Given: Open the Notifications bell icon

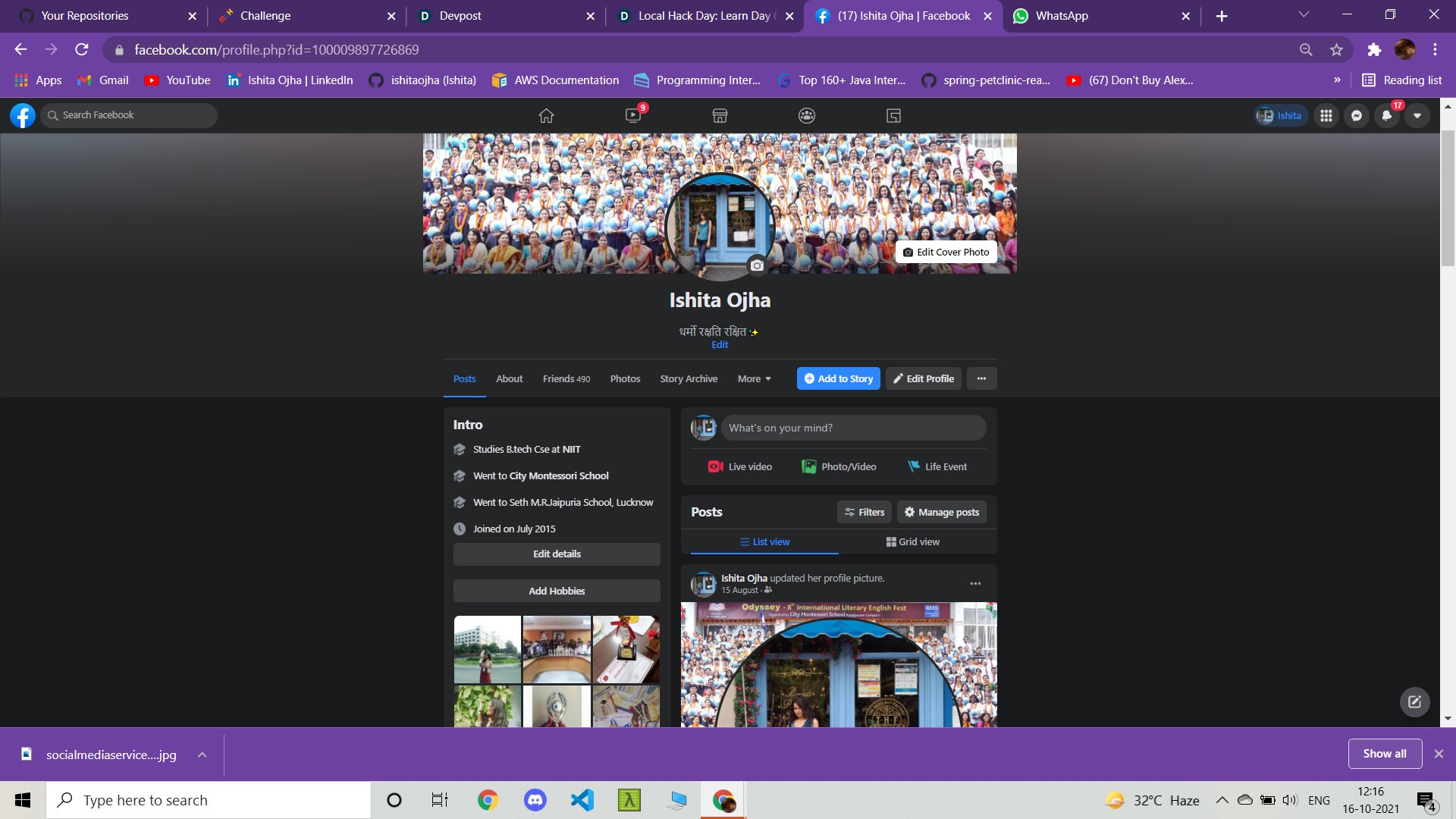Looking at the screenshot, I should pyautogui.click(x=1387, y=115).
